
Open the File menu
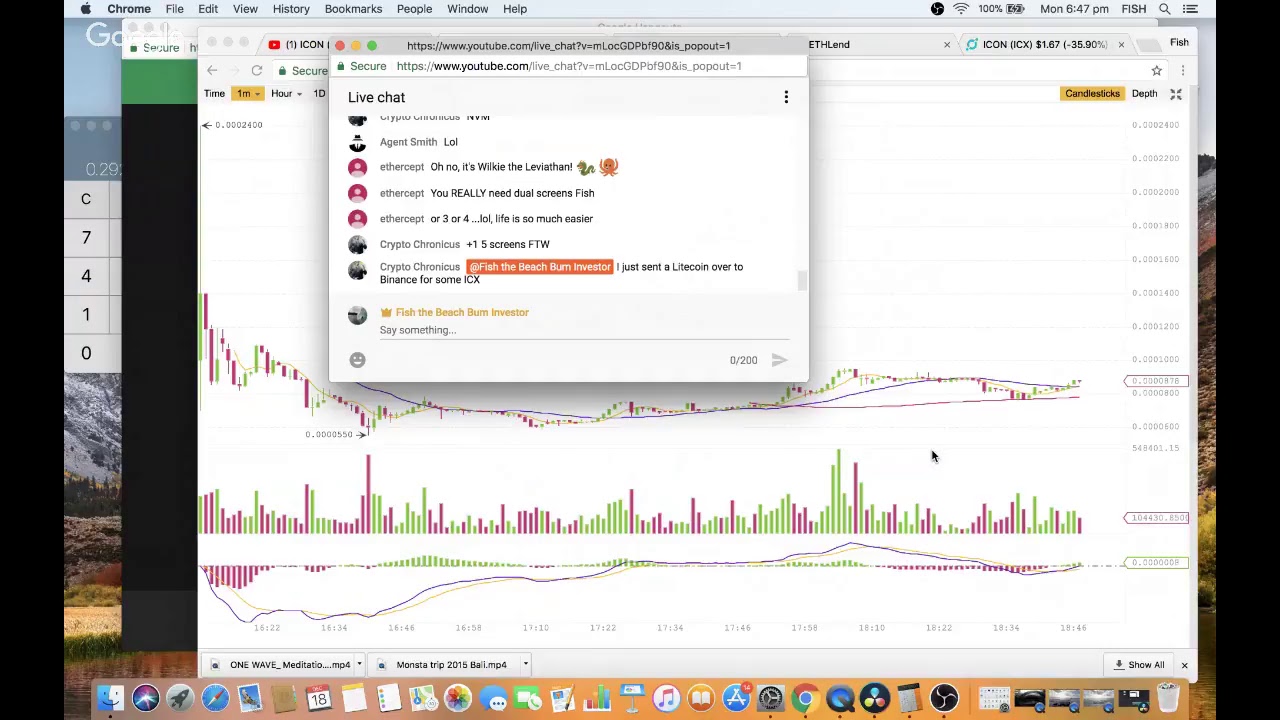click(174, 9)
